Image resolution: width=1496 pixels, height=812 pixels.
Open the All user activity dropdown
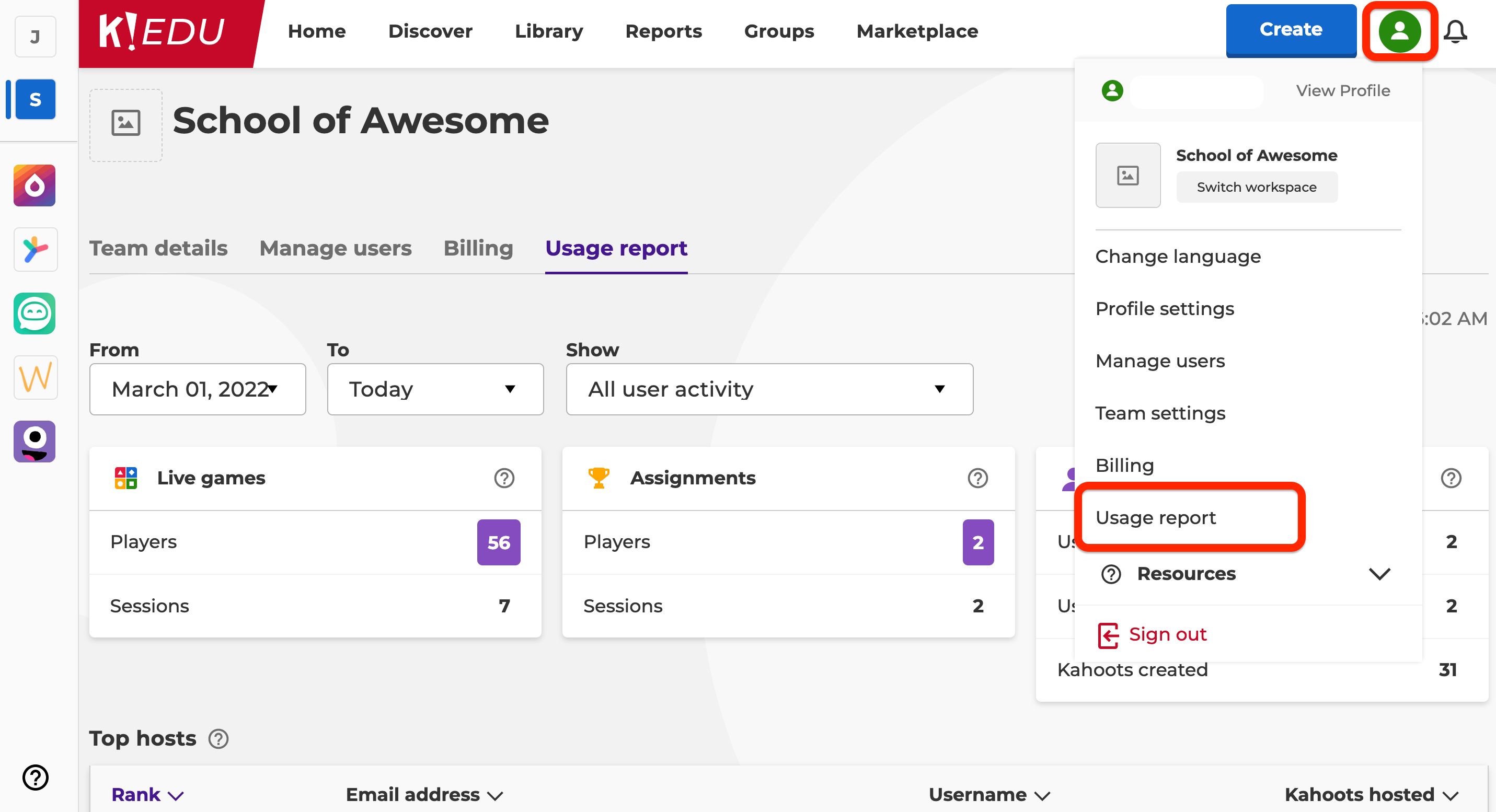769,389
